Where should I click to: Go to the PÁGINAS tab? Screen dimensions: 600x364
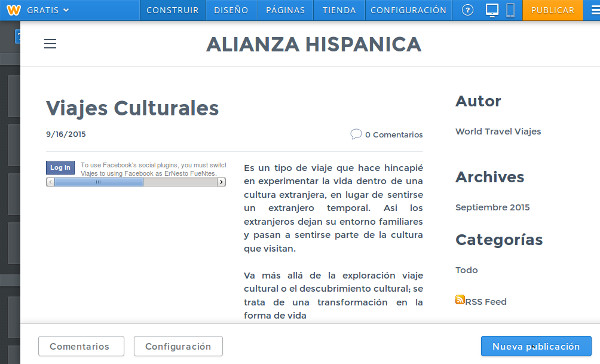(x=285, y=10)
